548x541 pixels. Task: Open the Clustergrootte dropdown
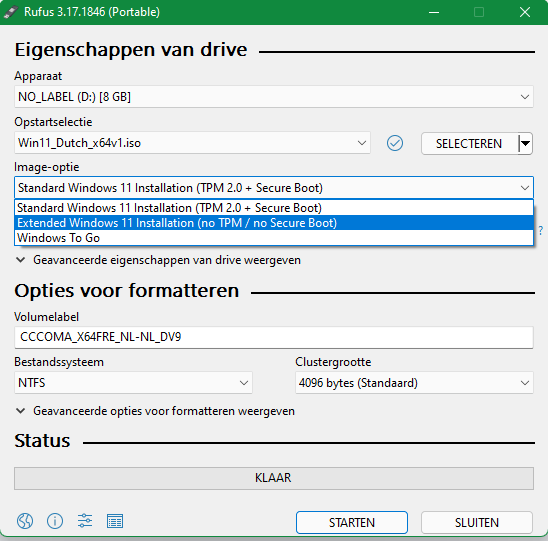tap(414, 383)
